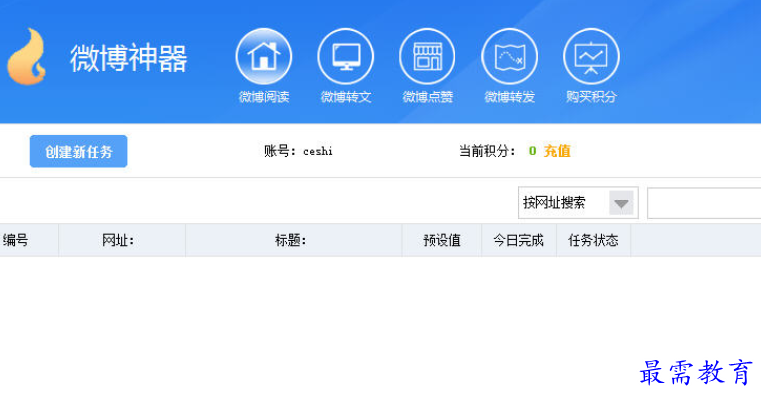This screenshot has height=404, width=761.
Task: Click the 编号 column header
Action: tap(29, 240)
